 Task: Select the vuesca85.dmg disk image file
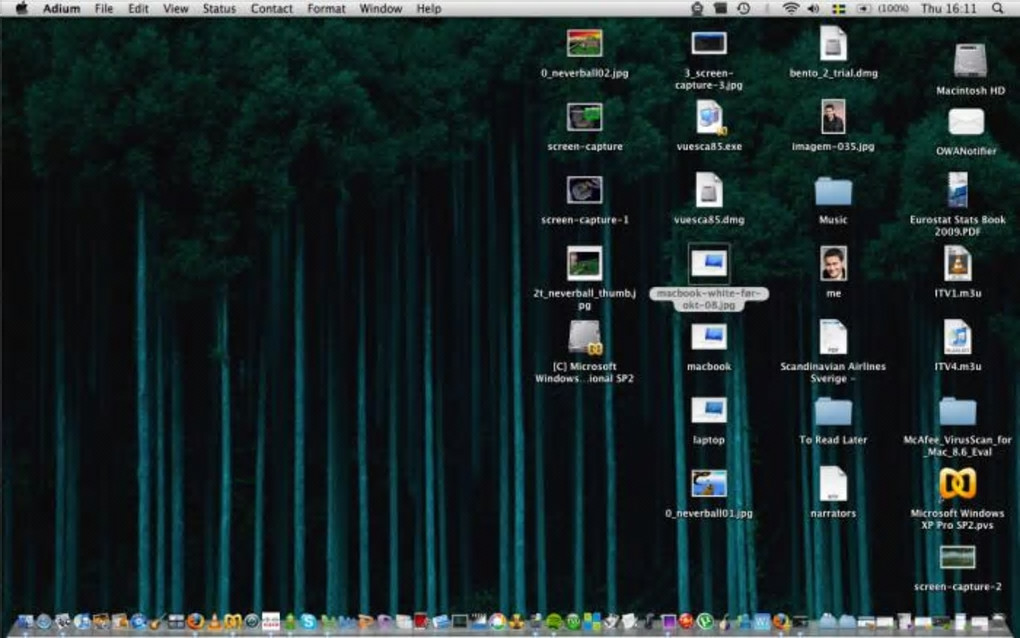pyautogui.click(x=709, y=190)
